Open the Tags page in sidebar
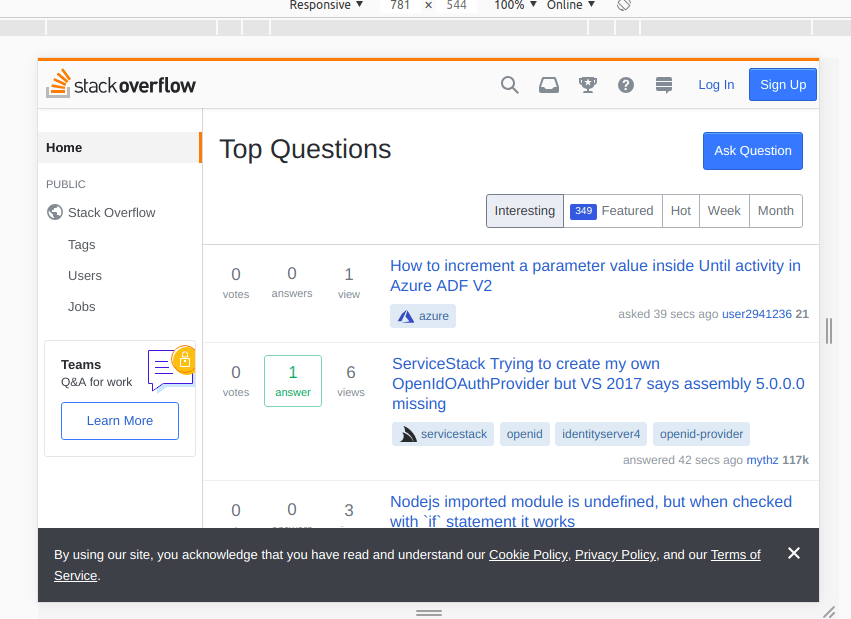The width and height of the screenshot is (851, 619). click(x=82, y=245)
